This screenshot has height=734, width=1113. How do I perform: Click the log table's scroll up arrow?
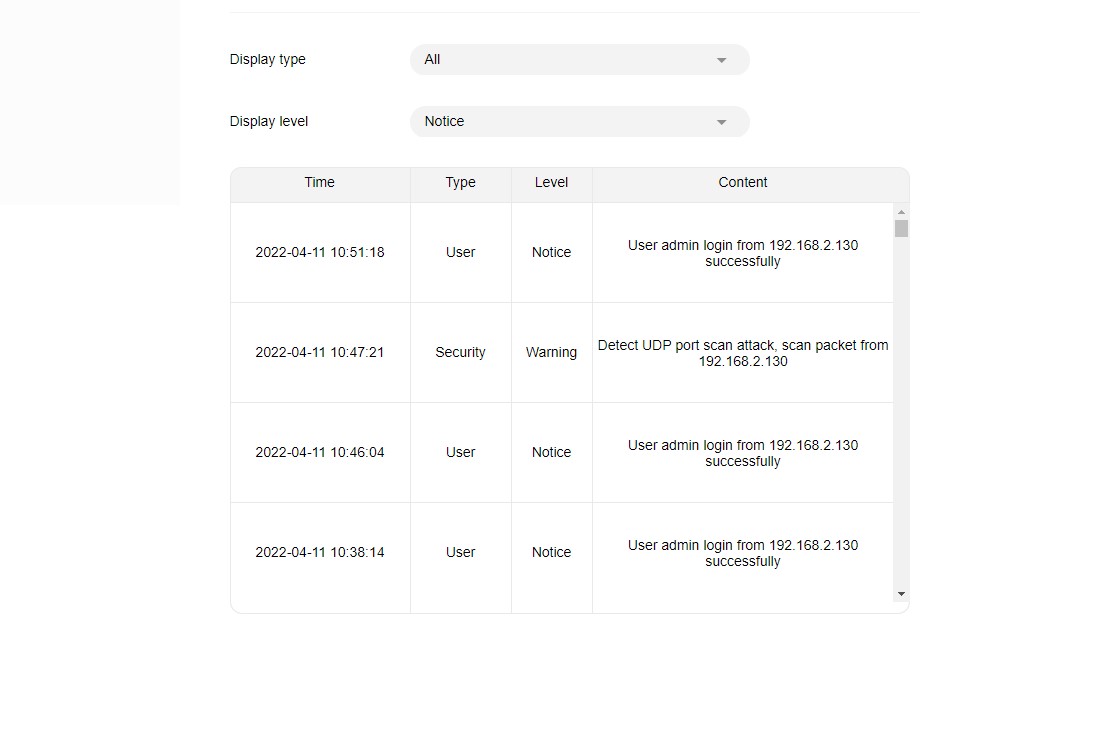click(x=901, y=212)
